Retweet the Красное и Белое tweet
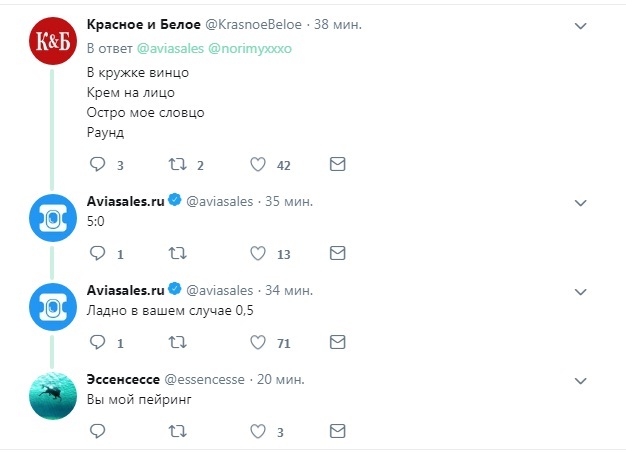Viewport: 626px width, 452px height. (x=178, y=164)
